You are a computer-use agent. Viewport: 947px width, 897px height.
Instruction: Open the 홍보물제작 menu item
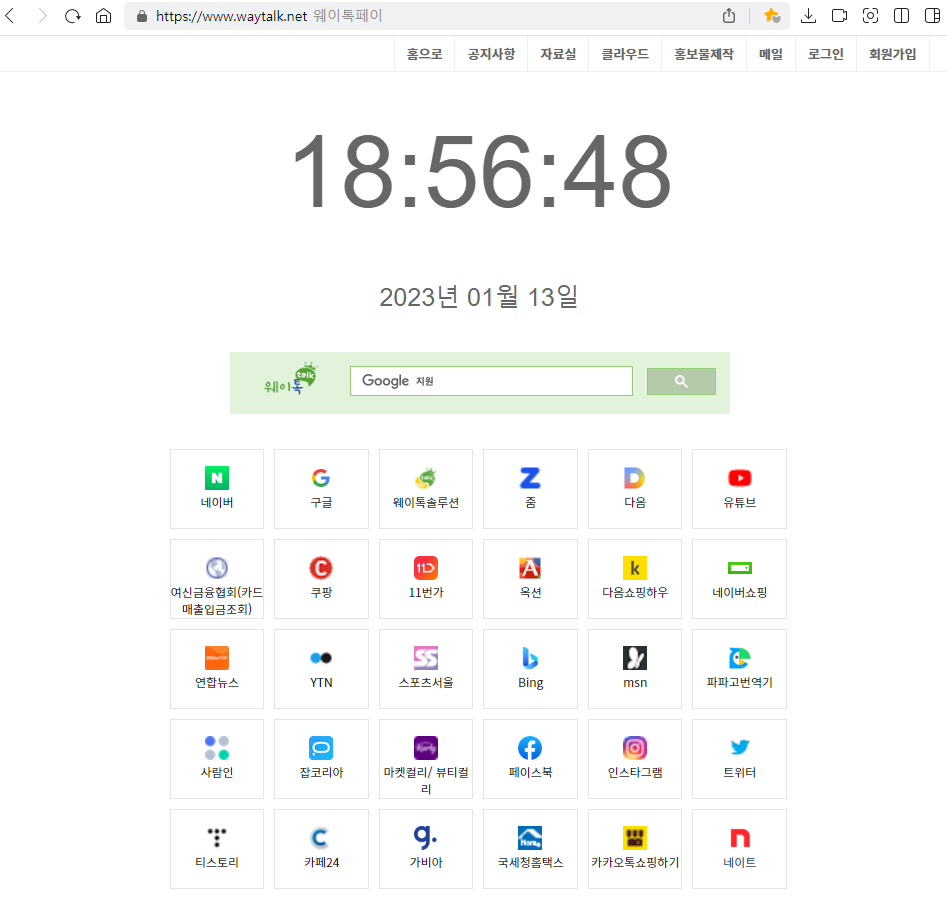click(x=704, y=54)
